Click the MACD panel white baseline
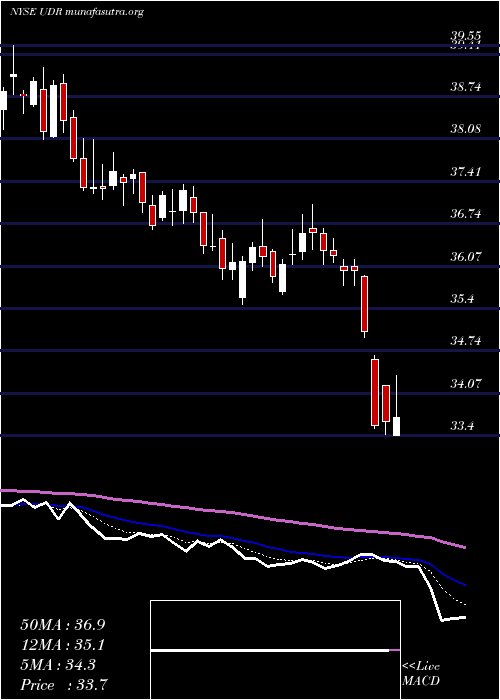 (x=270, y=651)
